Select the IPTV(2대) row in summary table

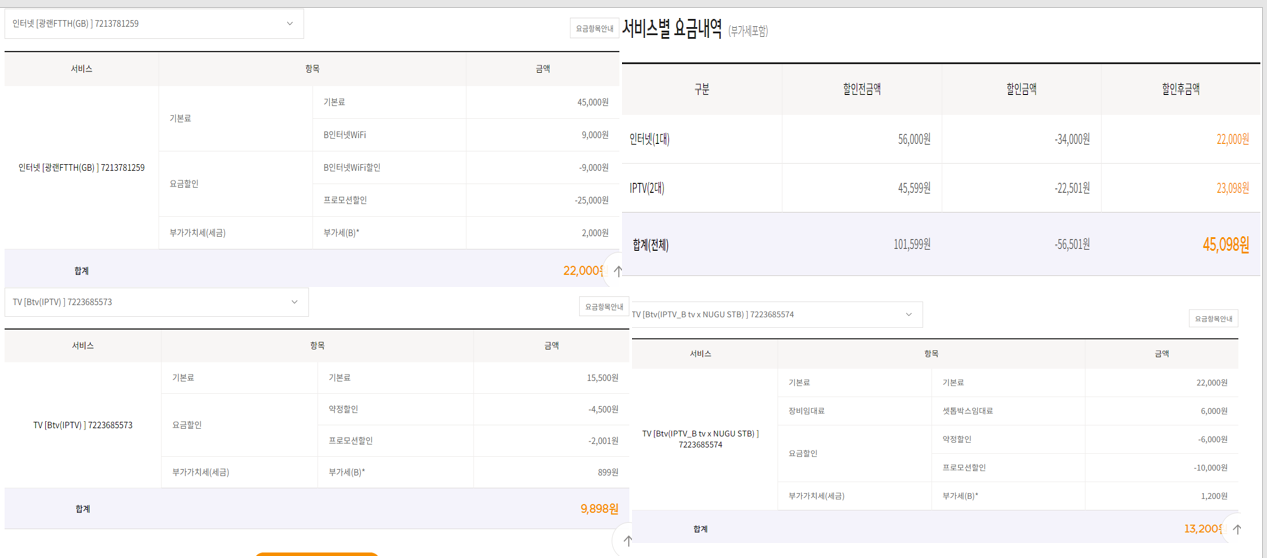647,188
